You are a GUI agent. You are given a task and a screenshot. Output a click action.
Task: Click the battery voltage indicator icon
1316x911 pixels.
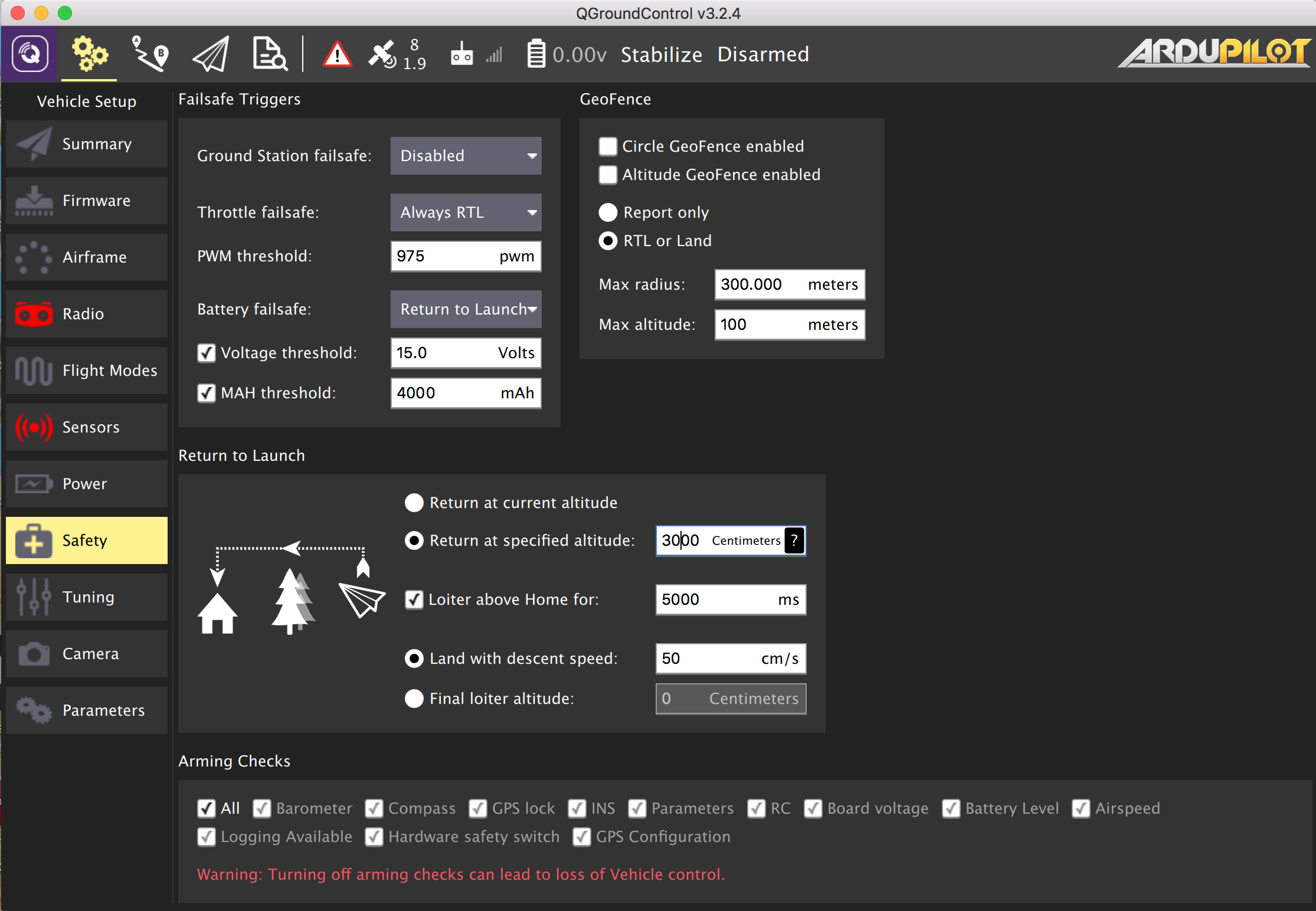(x=536, y=54)
